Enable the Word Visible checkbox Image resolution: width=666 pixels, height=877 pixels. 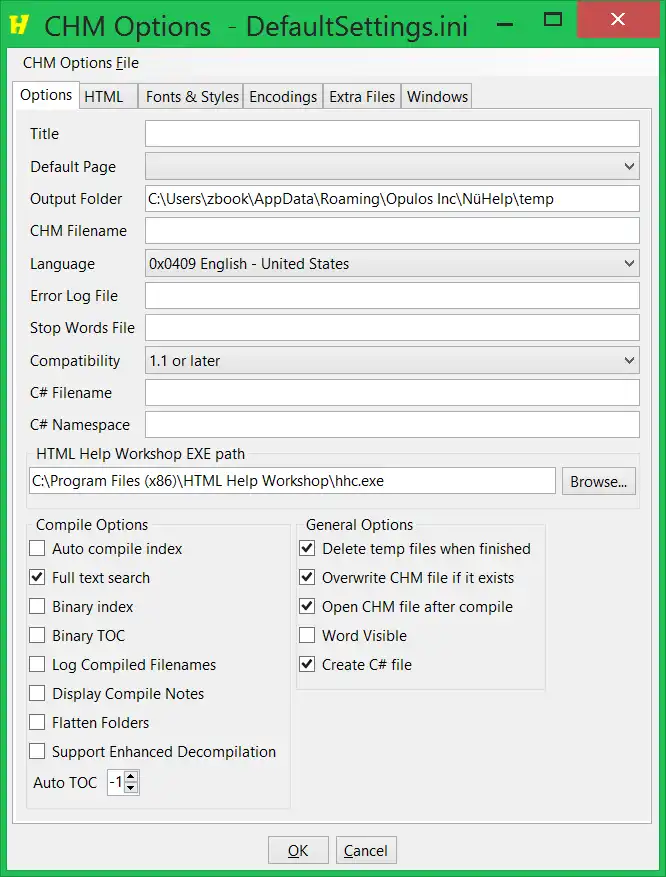pyautogui.click(x=307, y=635)
